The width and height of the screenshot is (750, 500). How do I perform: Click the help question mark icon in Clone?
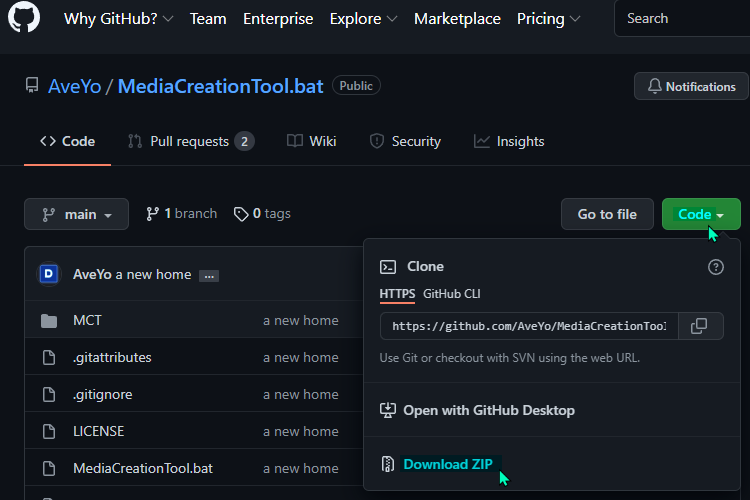tap(716, 267)
